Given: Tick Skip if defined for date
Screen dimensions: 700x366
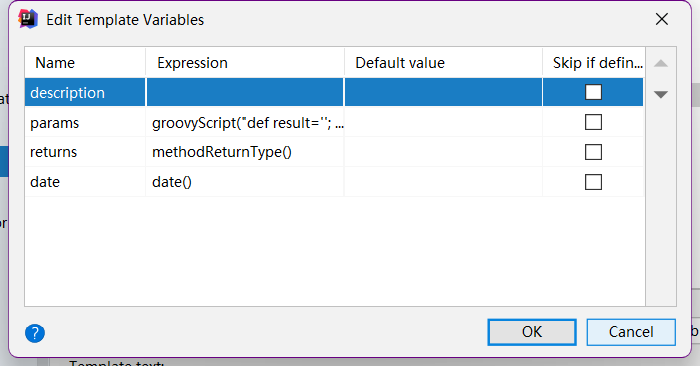Looking at the screenshot, I should click(x=593, y=182).
